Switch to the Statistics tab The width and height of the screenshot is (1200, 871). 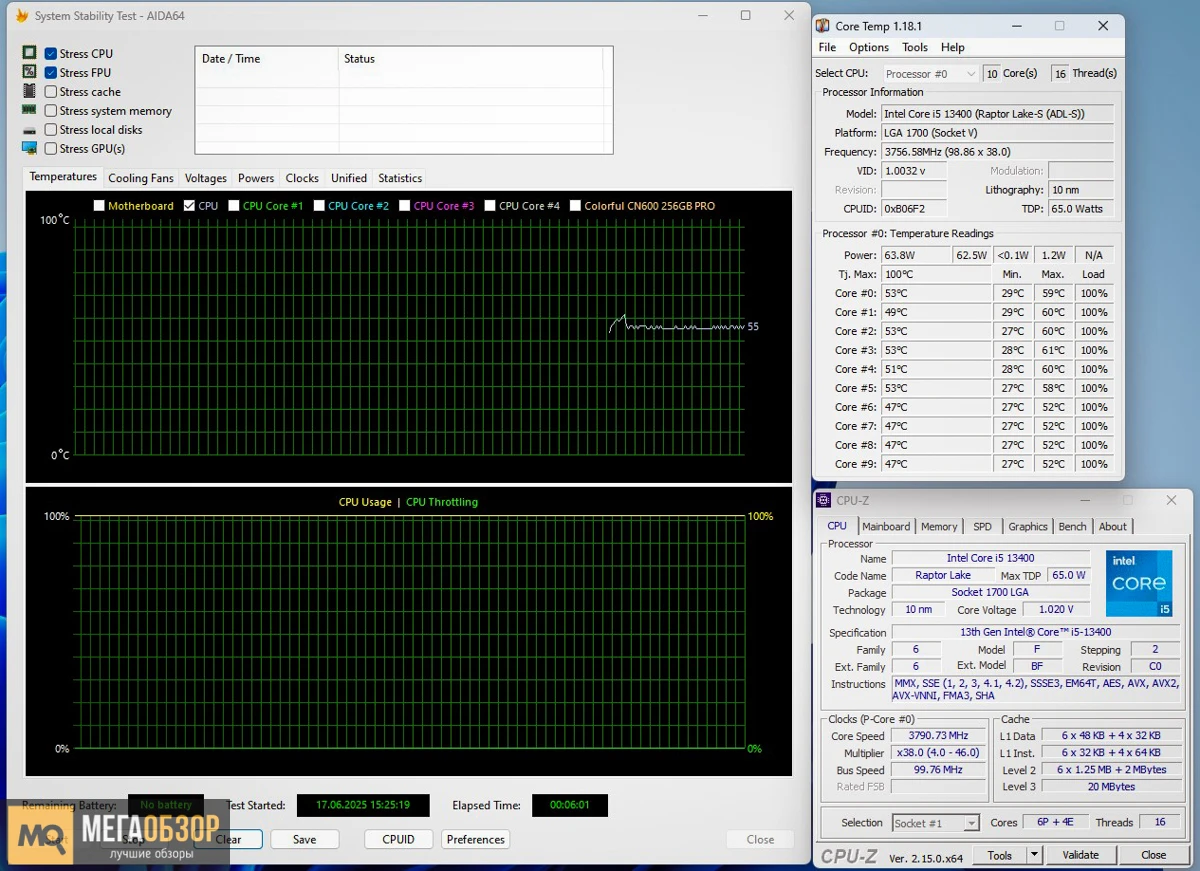click(400, 178)
